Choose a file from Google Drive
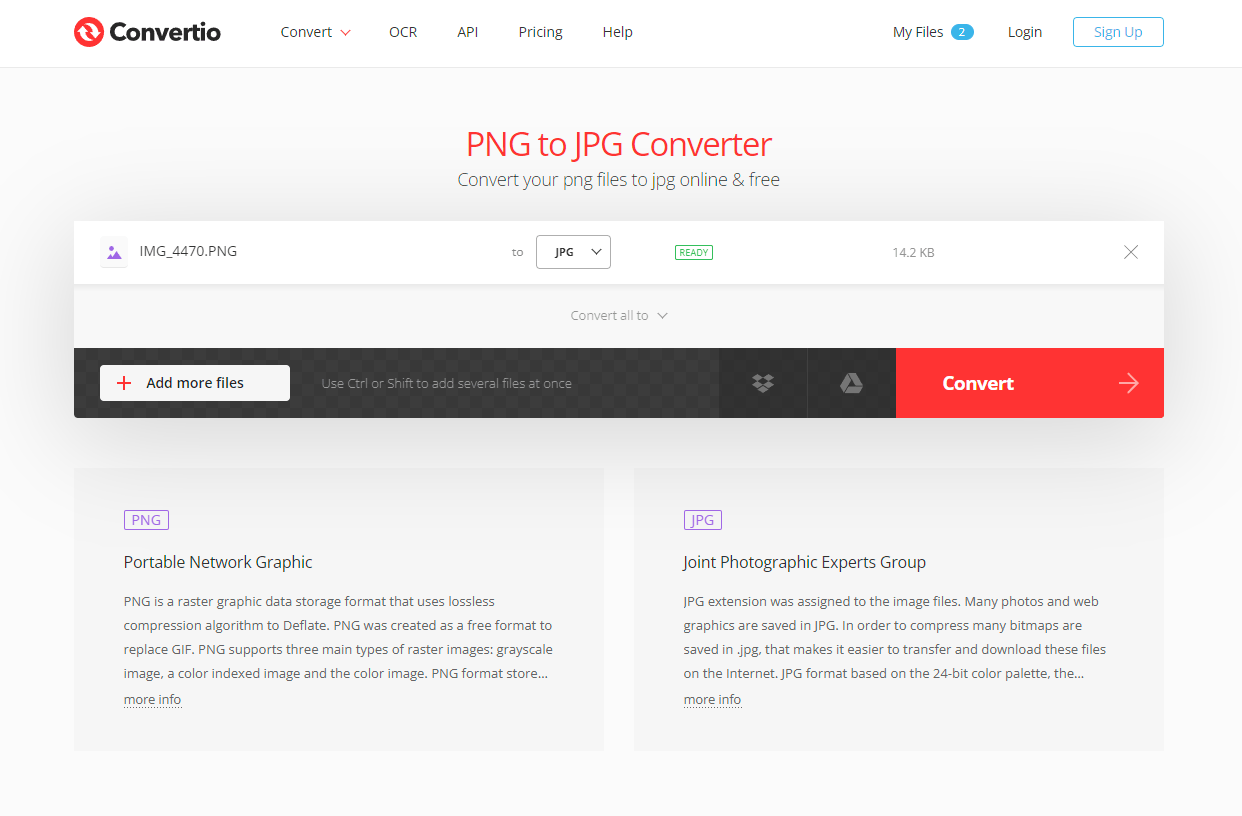Image resolution: width=1242 pixels, height=816 pixels. pyautogui.click(x=851, y=383)
